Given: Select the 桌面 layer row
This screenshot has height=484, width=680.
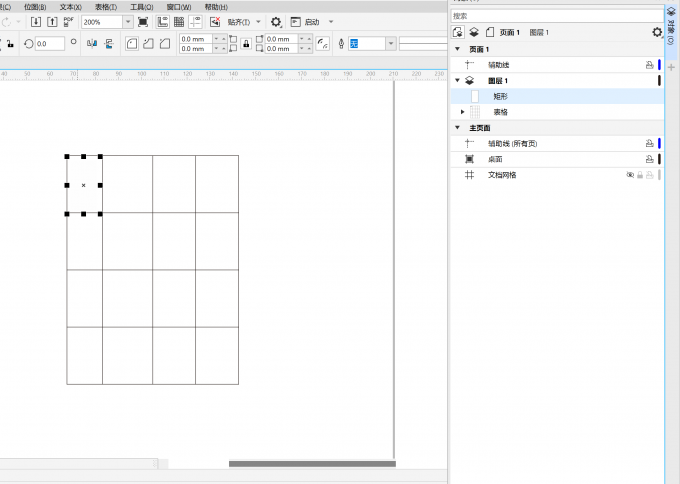Looking at the screenshot, I should click(x=557, y=159).
